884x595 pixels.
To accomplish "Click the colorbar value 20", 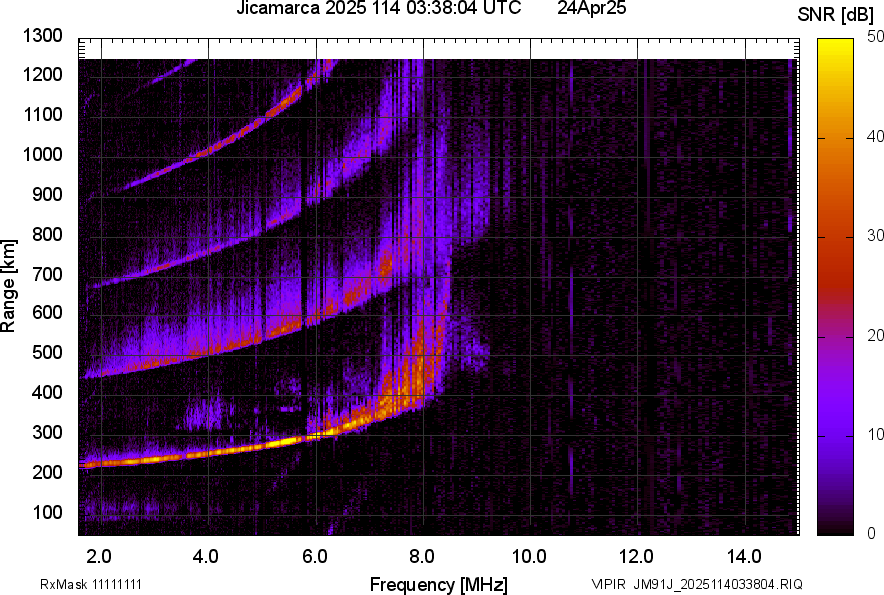I will pyautogui.click(x=876, y=335).
